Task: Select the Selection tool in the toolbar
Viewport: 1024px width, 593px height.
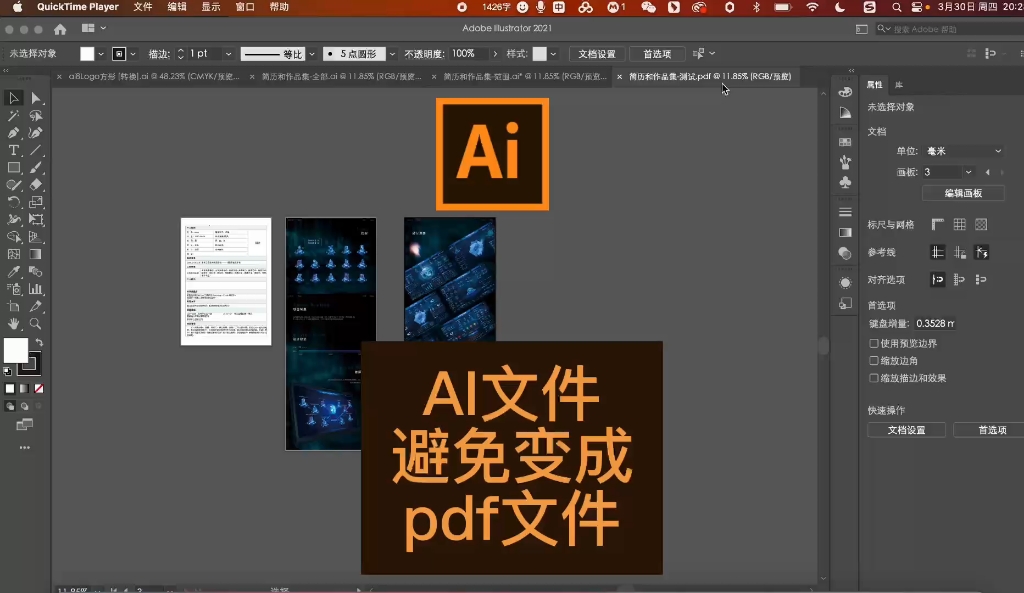Action: (14, 98)
